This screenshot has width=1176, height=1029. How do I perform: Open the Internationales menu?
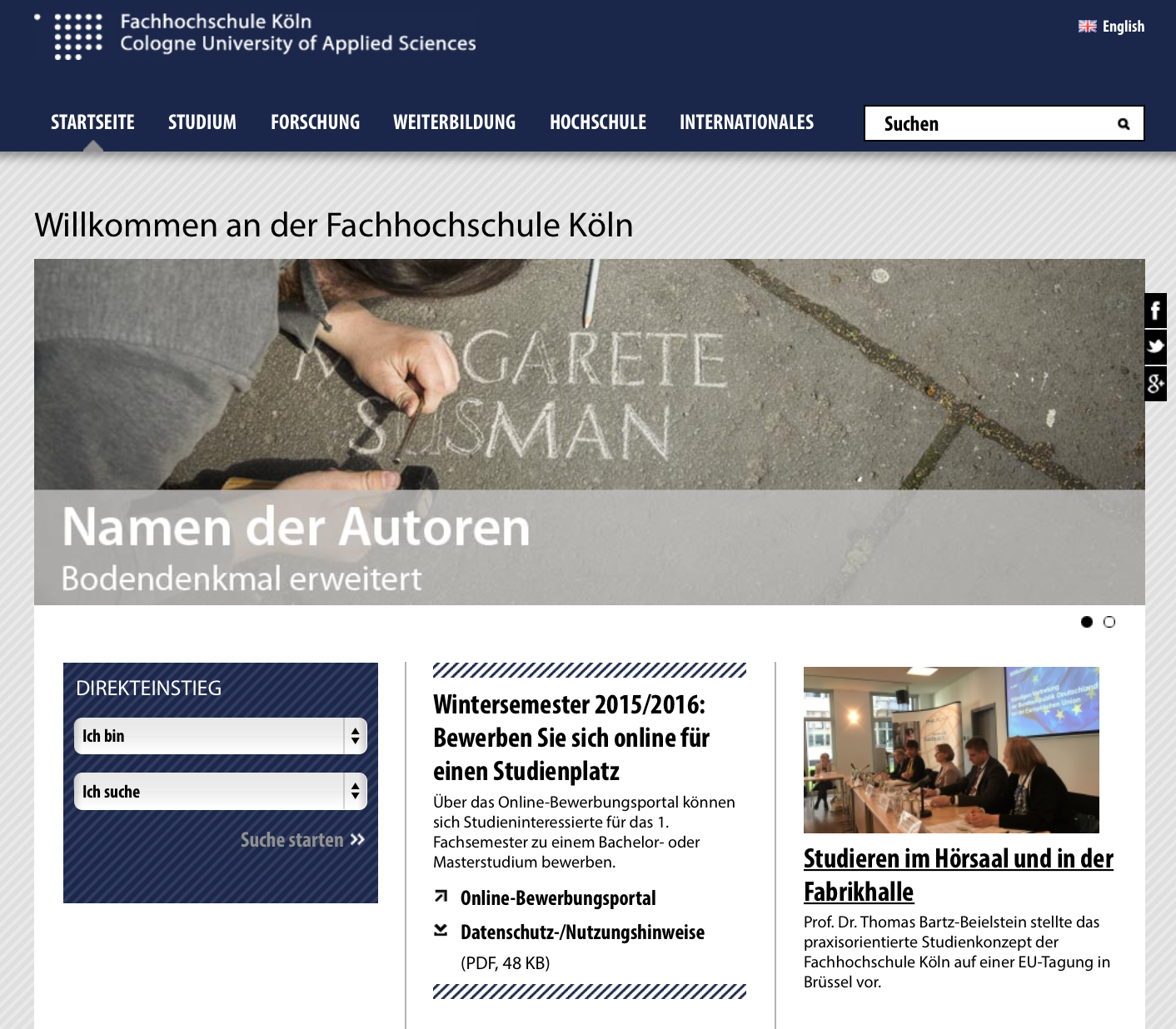pyautogui.click(x=747, y=122)
